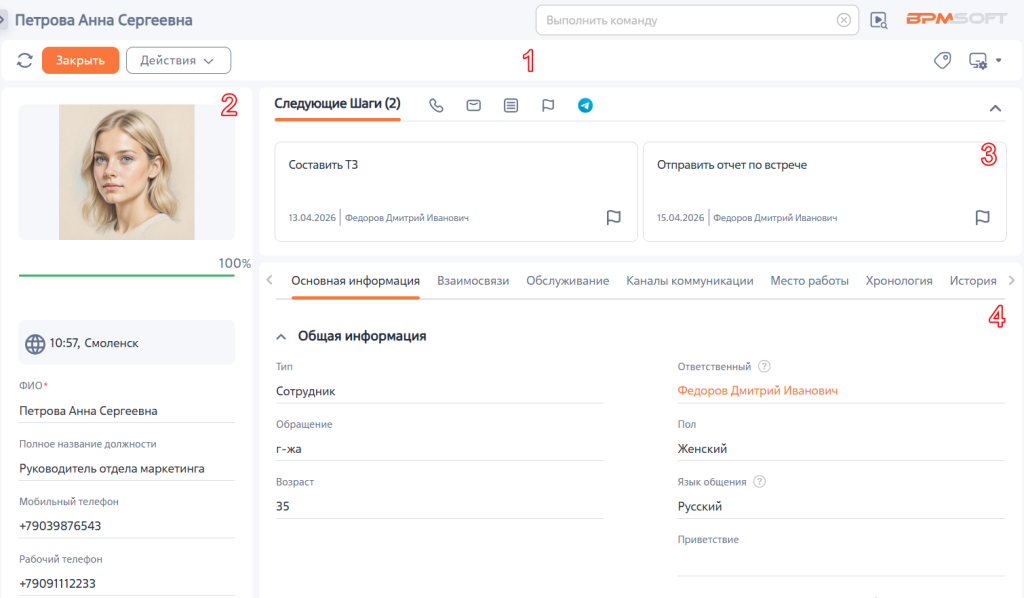The height and width of the screenshot is (598, 1024).
Task: Collapse the Общая информация section
Action: pyautogui.click(x=281, y=337)
